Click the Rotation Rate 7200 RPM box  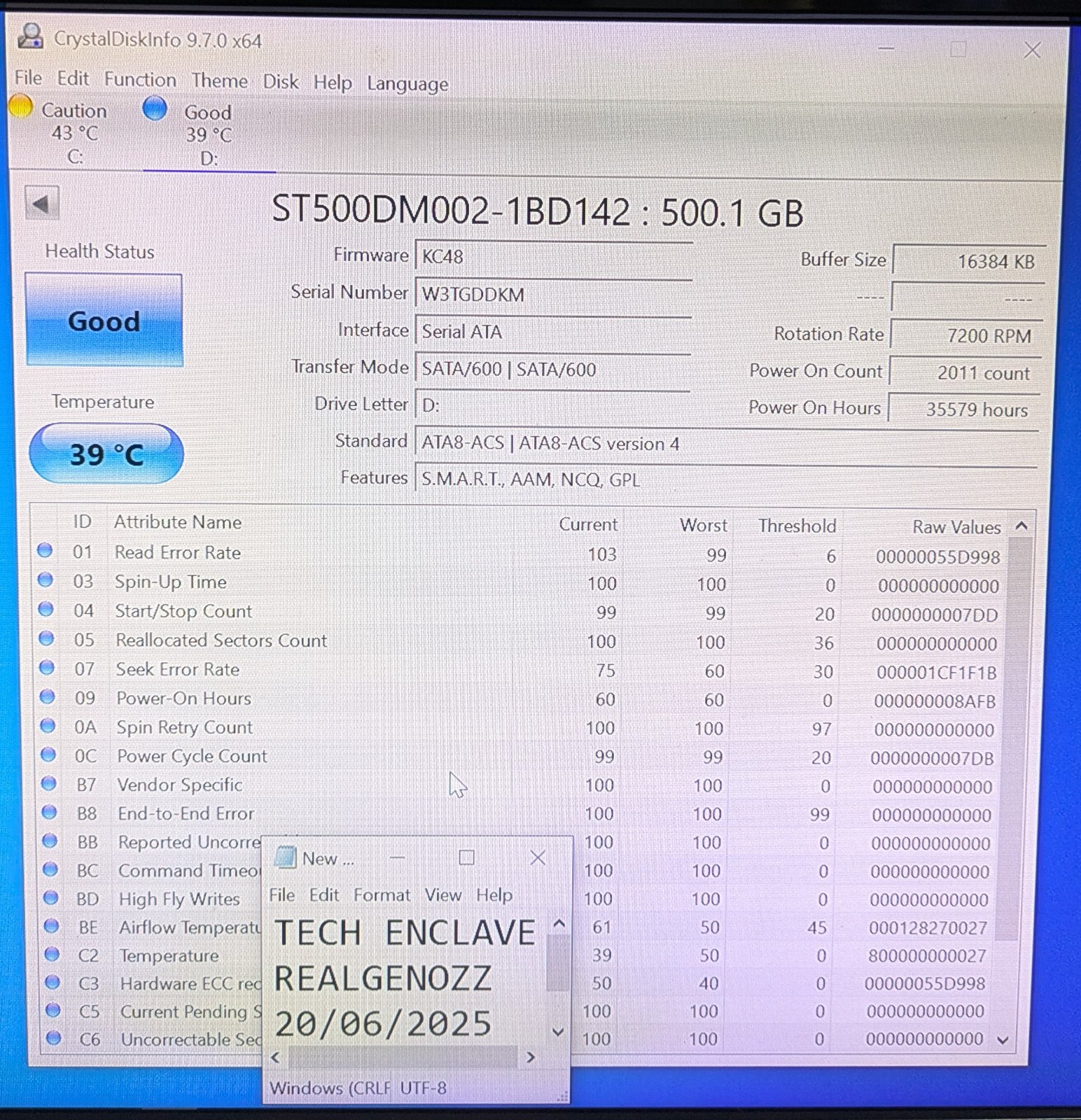click(x=966, y=335)
